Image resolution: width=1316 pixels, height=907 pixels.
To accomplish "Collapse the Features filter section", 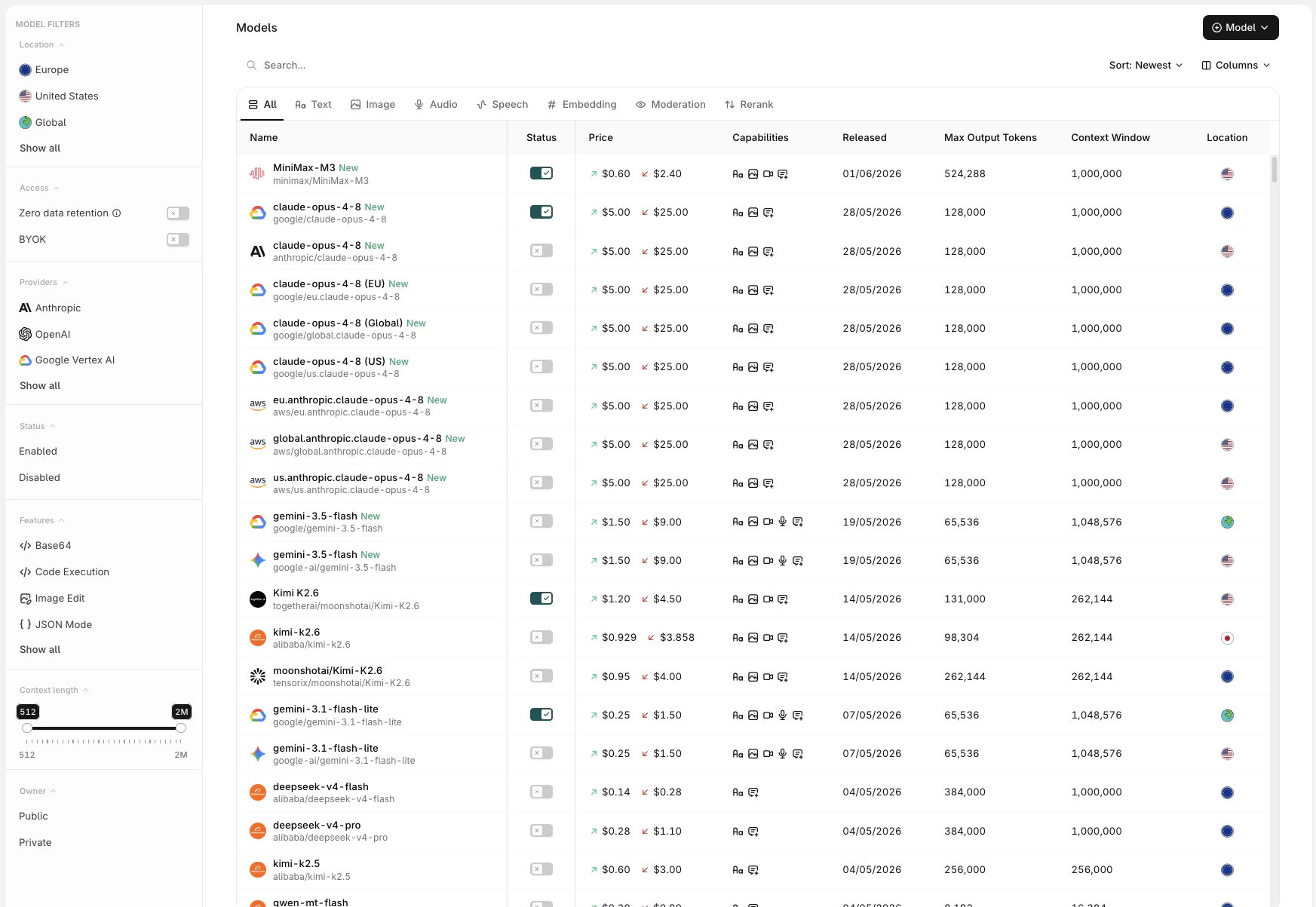I will coord(42,521).
